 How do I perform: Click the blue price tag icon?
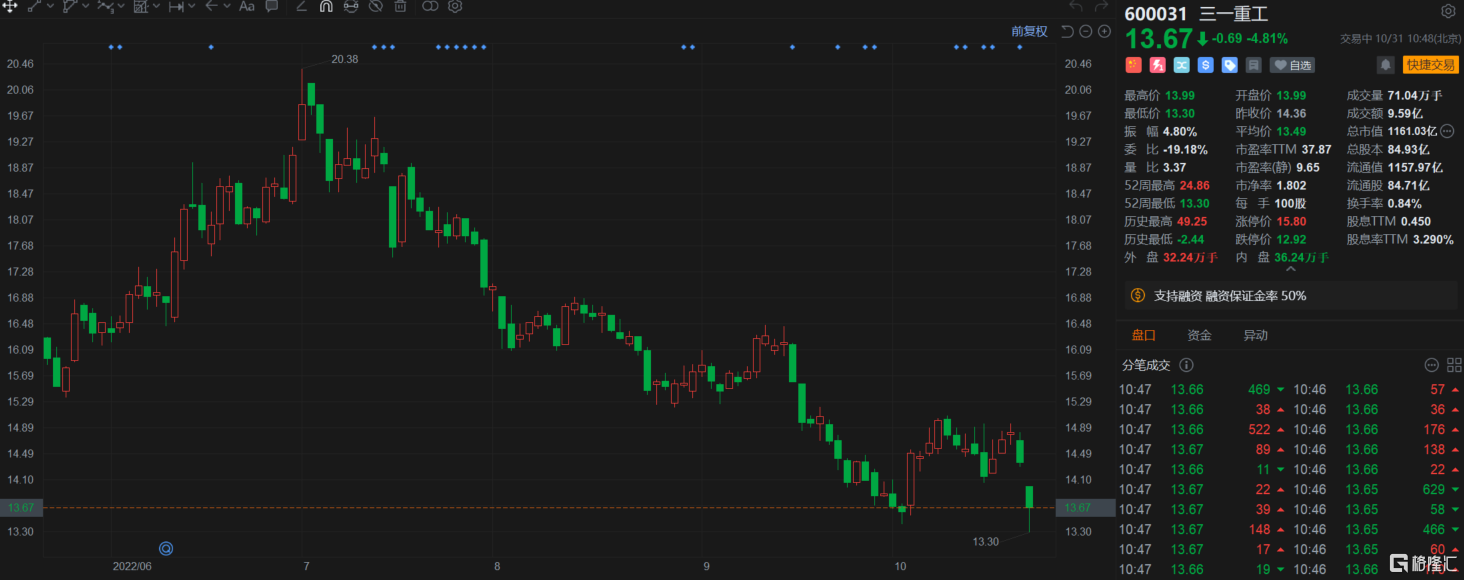pos(1230,65)
